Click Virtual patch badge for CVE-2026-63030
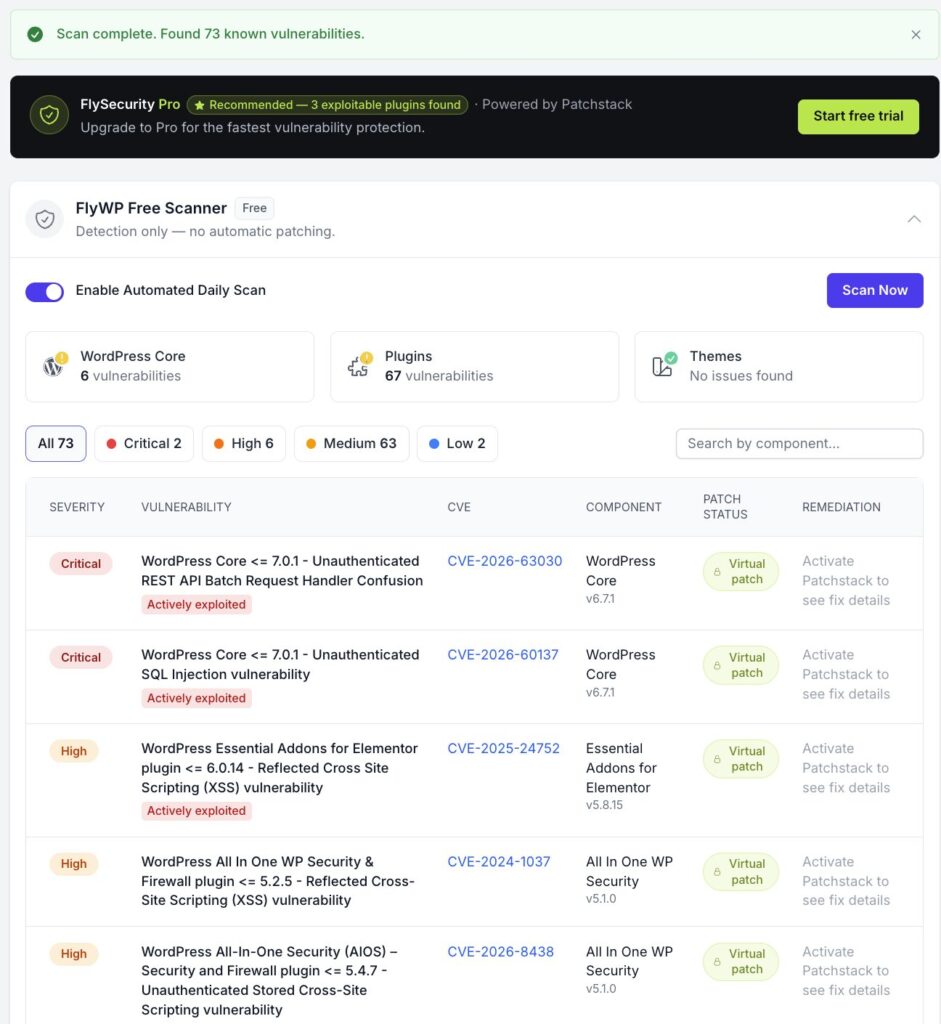The image size is (941, 1024). click(741, 571)
